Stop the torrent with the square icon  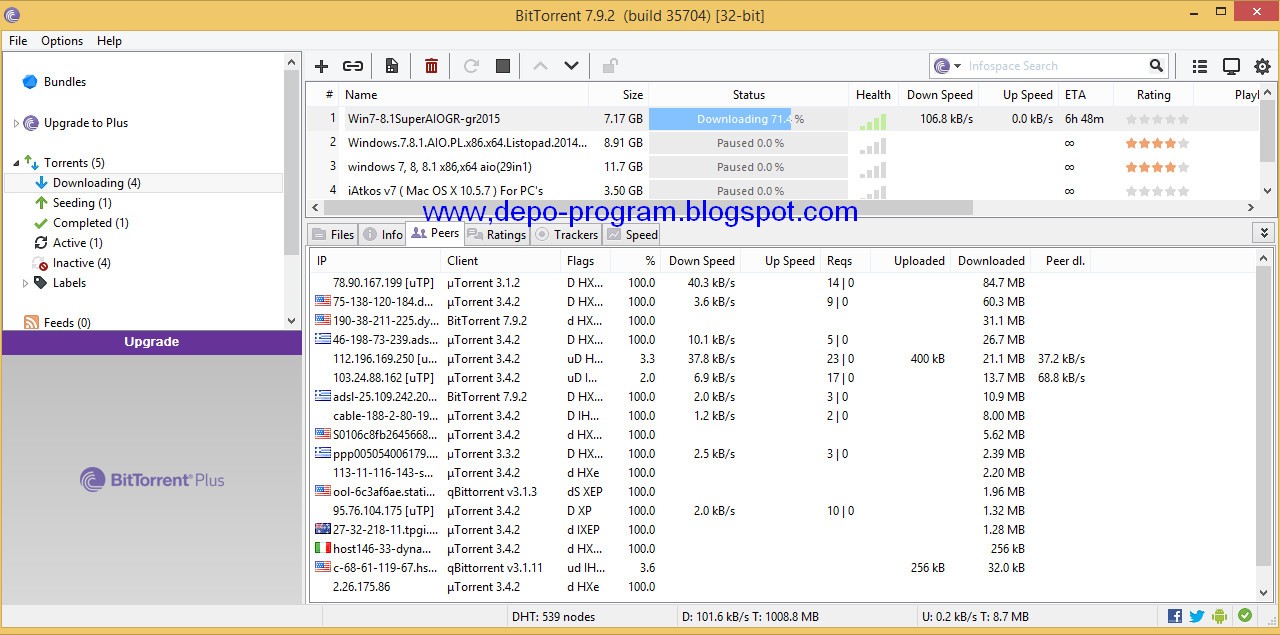[x=503, y=66]
